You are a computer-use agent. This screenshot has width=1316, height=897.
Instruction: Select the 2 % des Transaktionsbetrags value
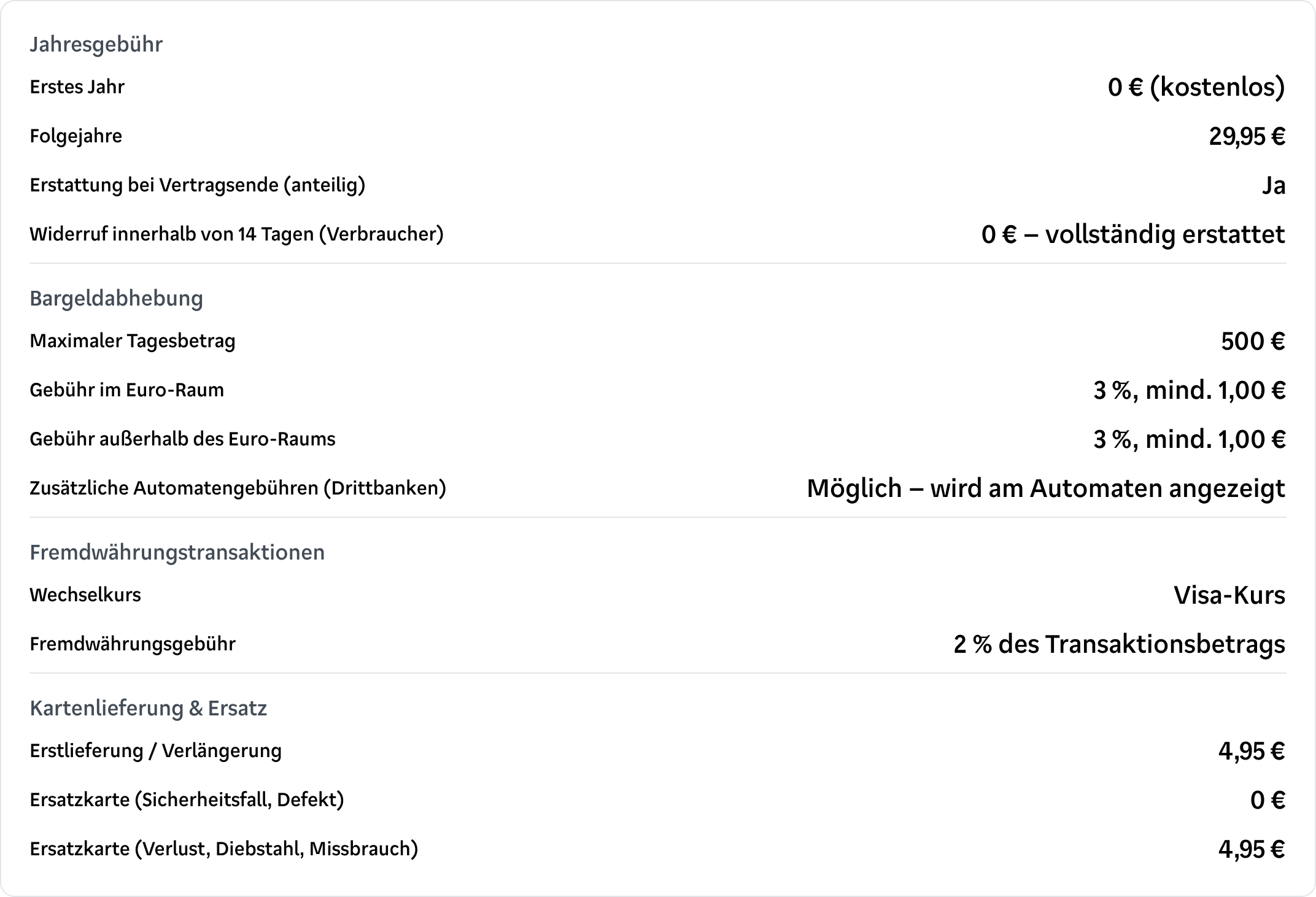1119,644
